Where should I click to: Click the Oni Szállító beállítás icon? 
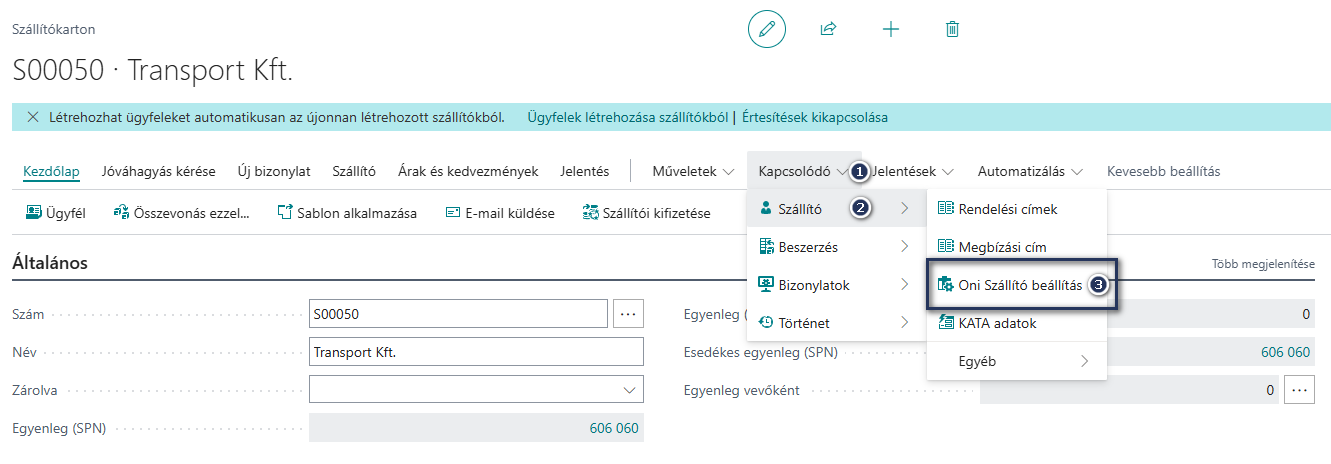(945, 285)
